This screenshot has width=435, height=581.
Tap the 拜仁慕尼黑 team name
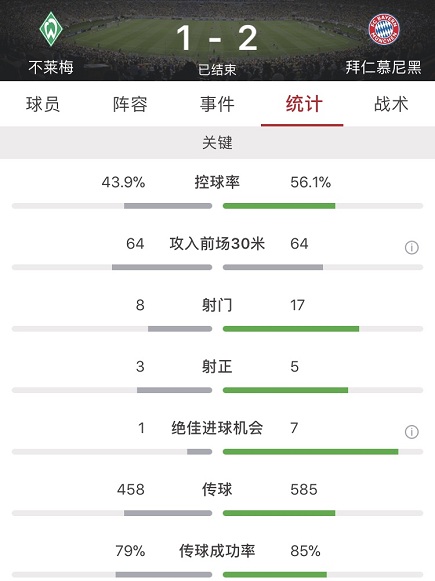tap(383, 67)
